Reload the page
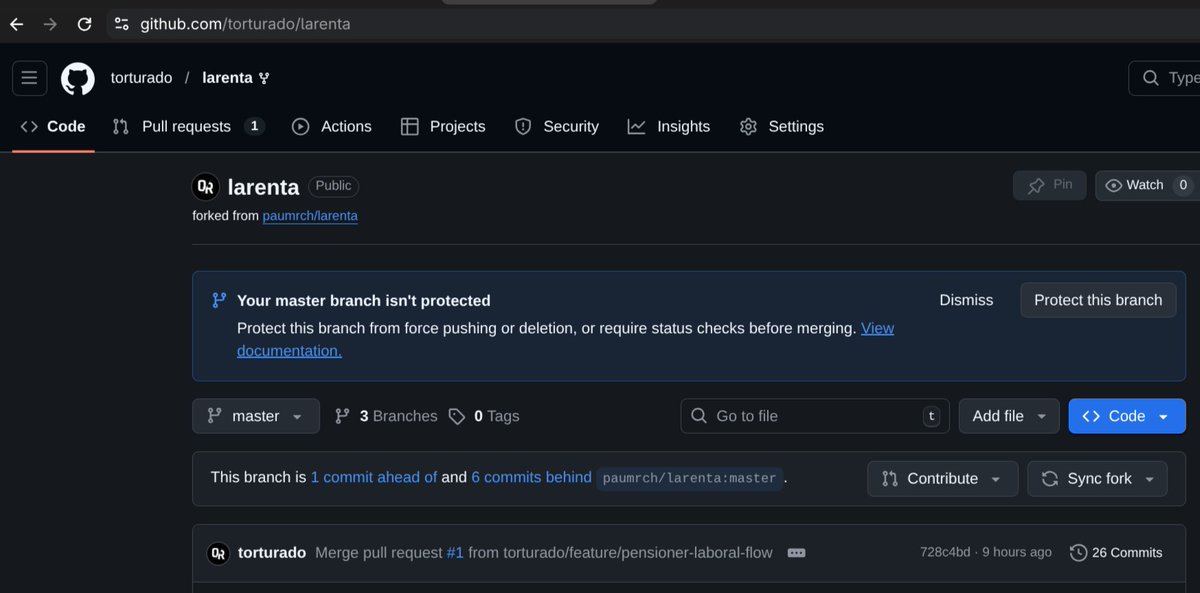The width and height of the screenshot is (1200, 593). [85, 23]
